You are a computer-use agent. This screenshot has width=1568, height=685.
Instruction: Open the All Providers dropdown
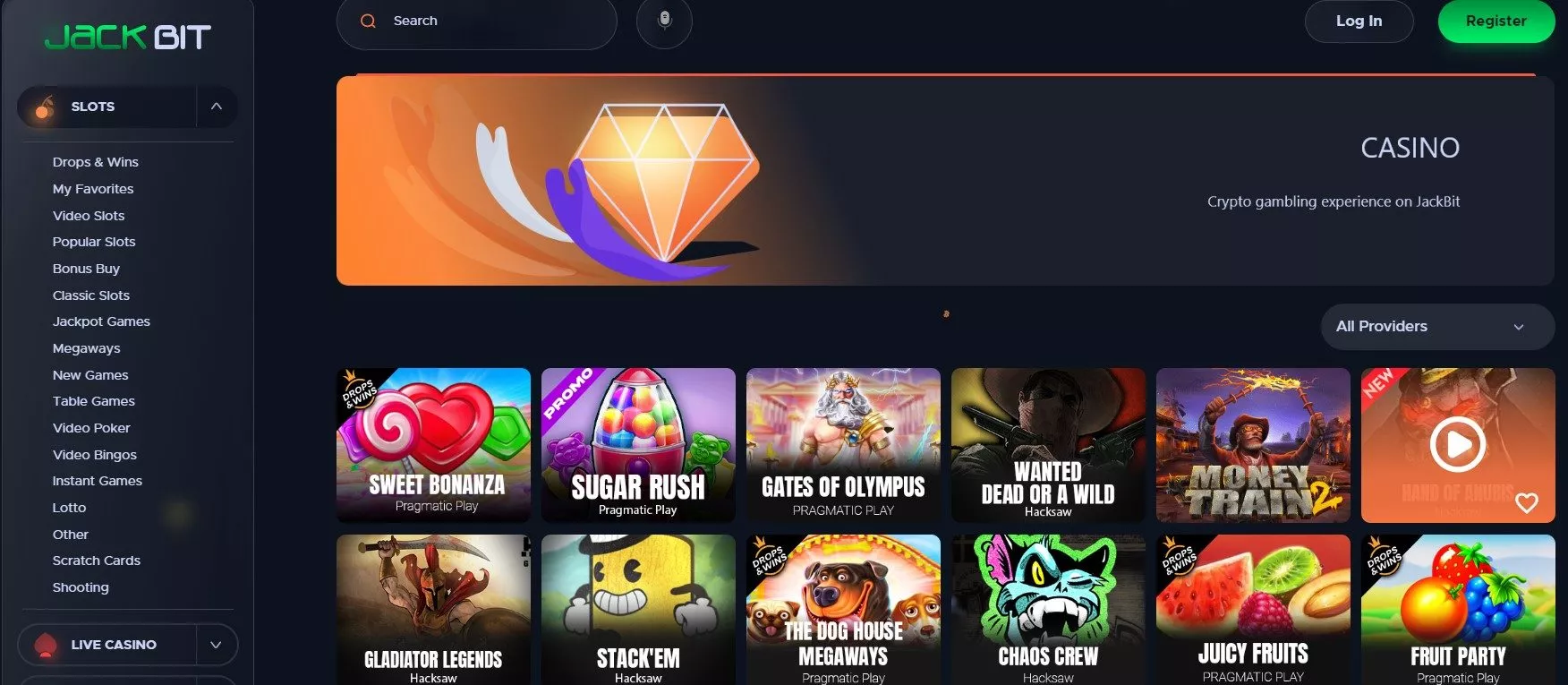(x=1437, y=327)
